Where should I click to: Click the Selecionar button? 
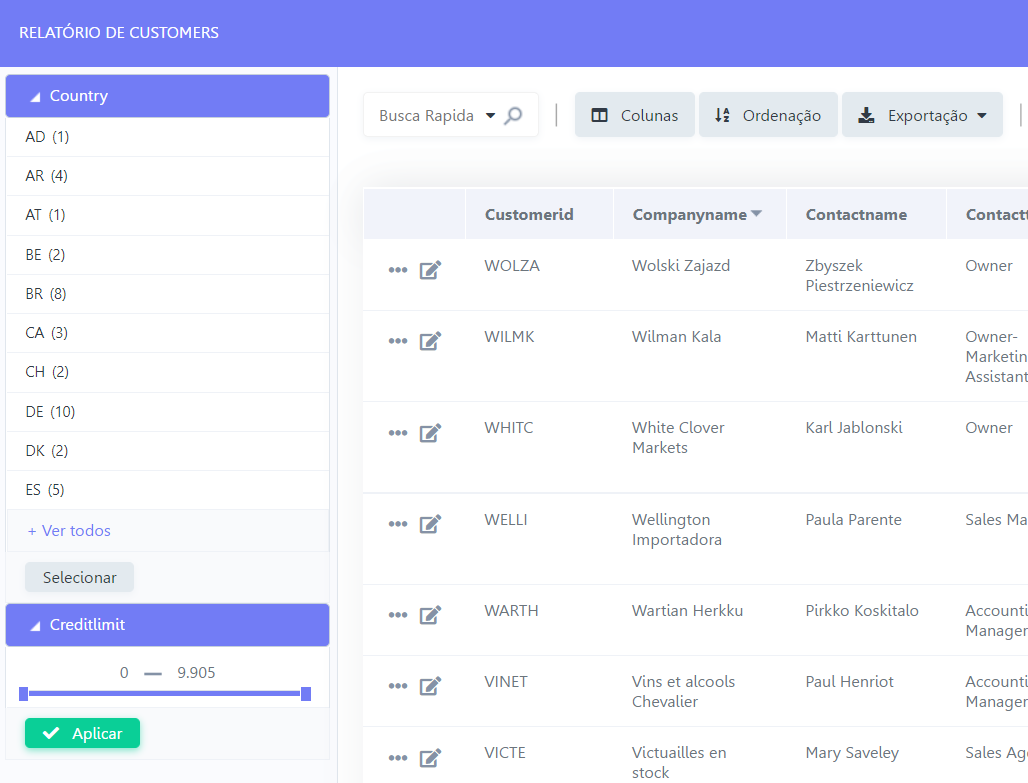(79, 577)
